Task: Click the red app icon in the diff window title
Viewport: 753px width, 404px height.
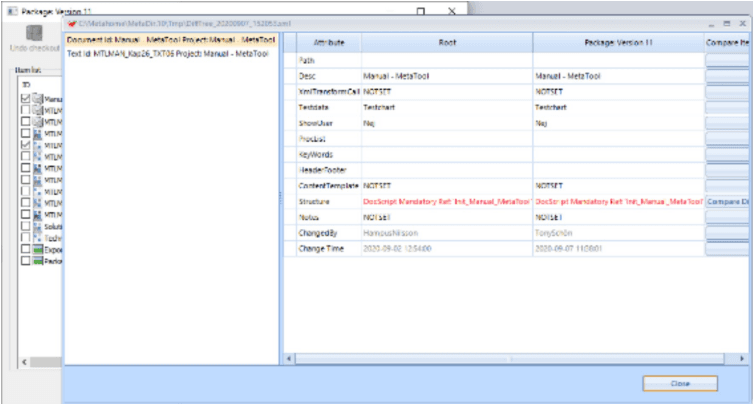Action: (73, 22)
